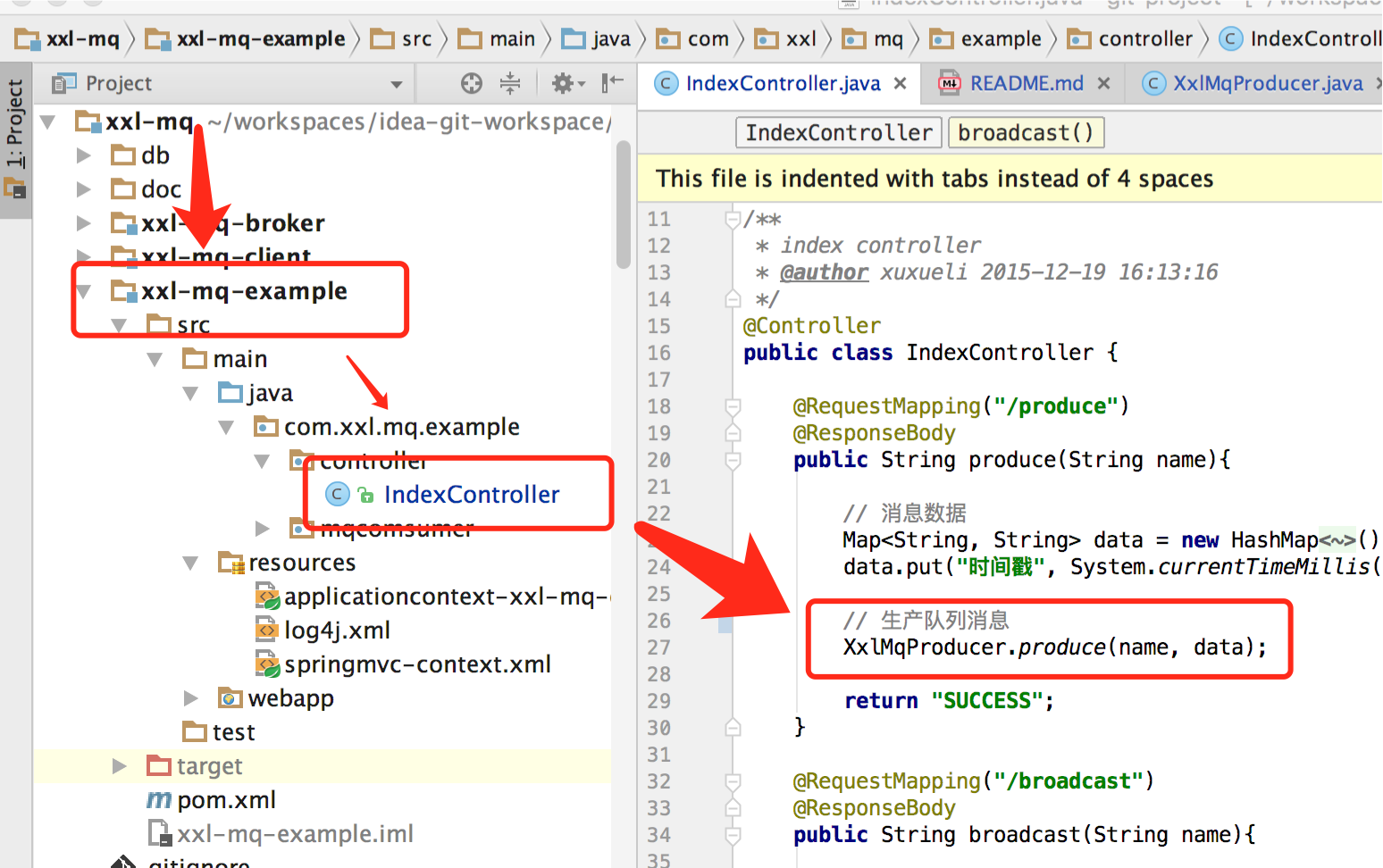Switch to IndexController.java tab
This screenshot has height=868, width=1383.
click(x=783, y=84)
